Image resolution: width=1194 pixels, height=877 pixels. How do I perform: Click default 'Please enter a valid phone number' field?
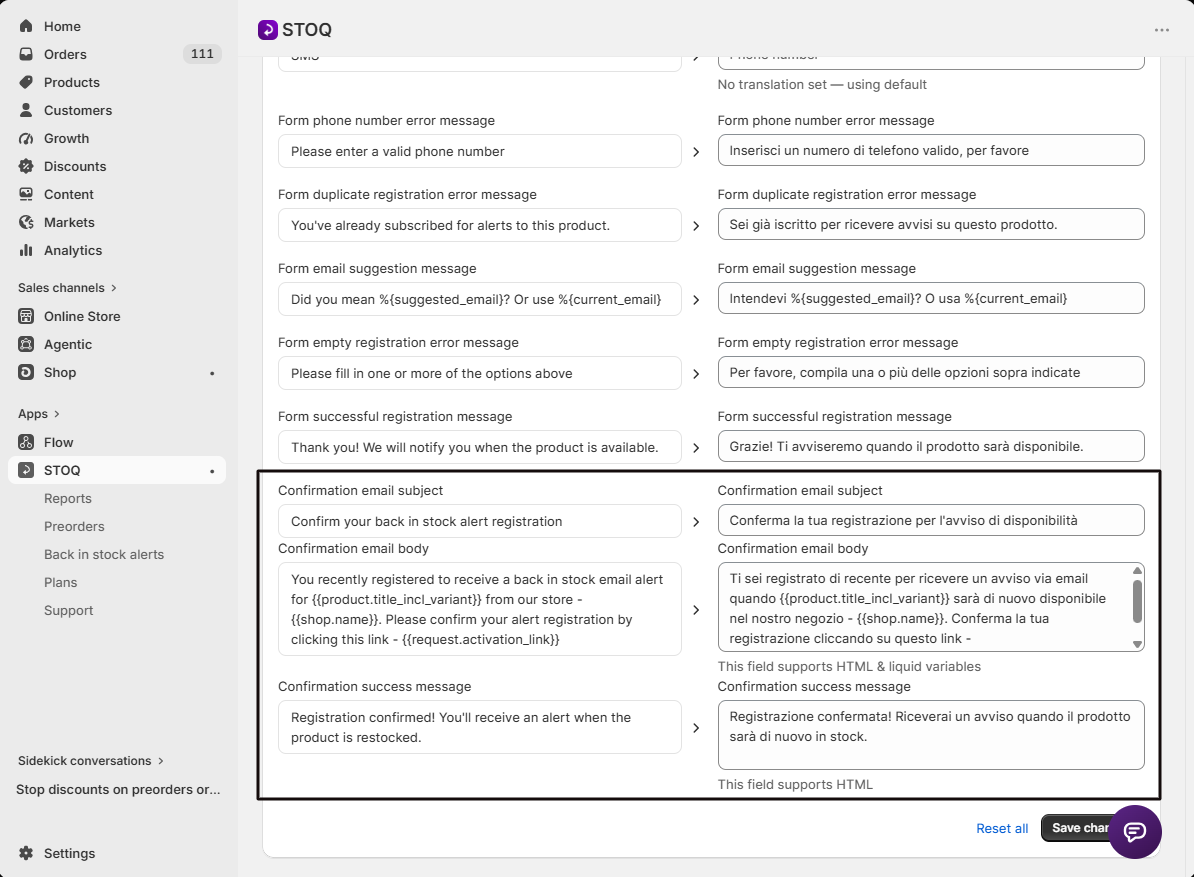[480, 151]
